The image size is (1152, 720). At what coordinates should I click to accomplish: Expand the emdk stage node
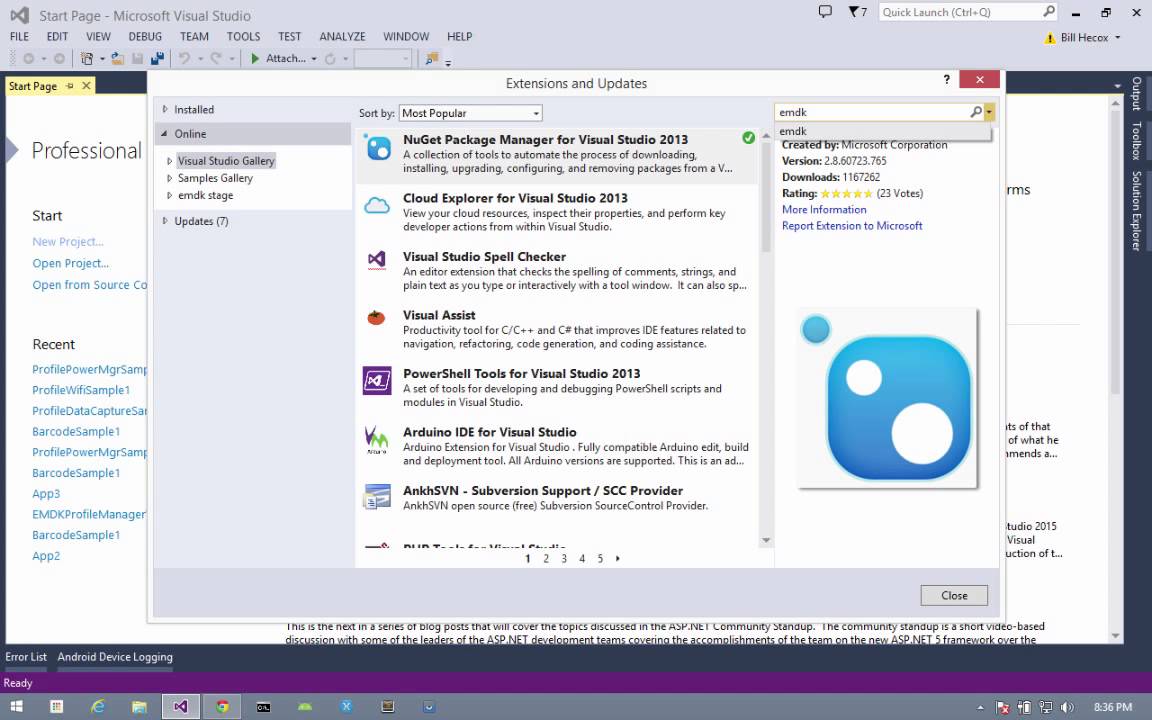(x=170, y=195)
